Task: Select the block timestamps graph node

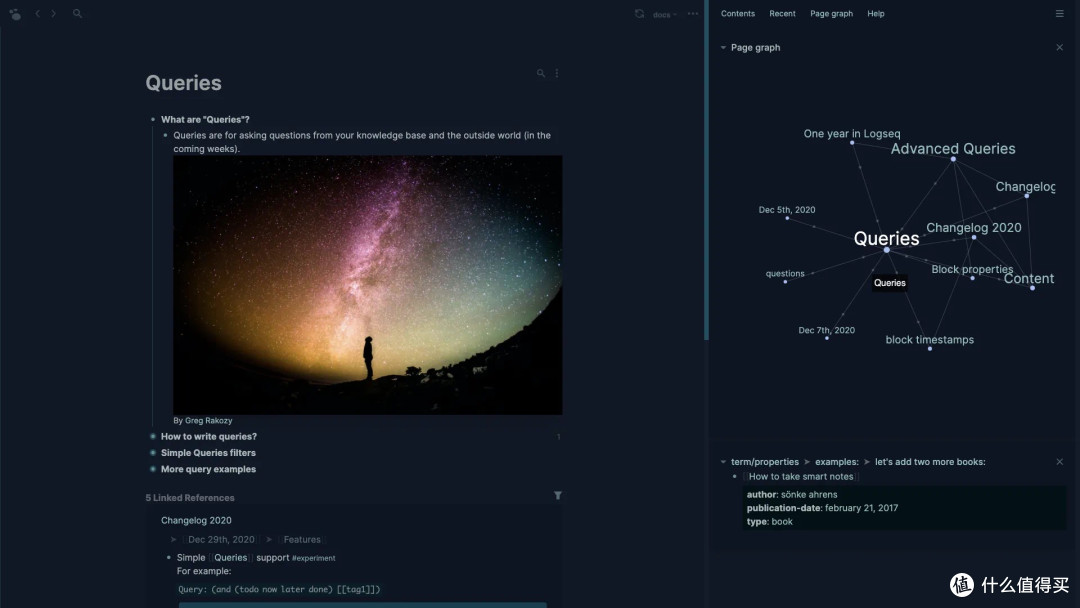Action: tap(930, 349)
